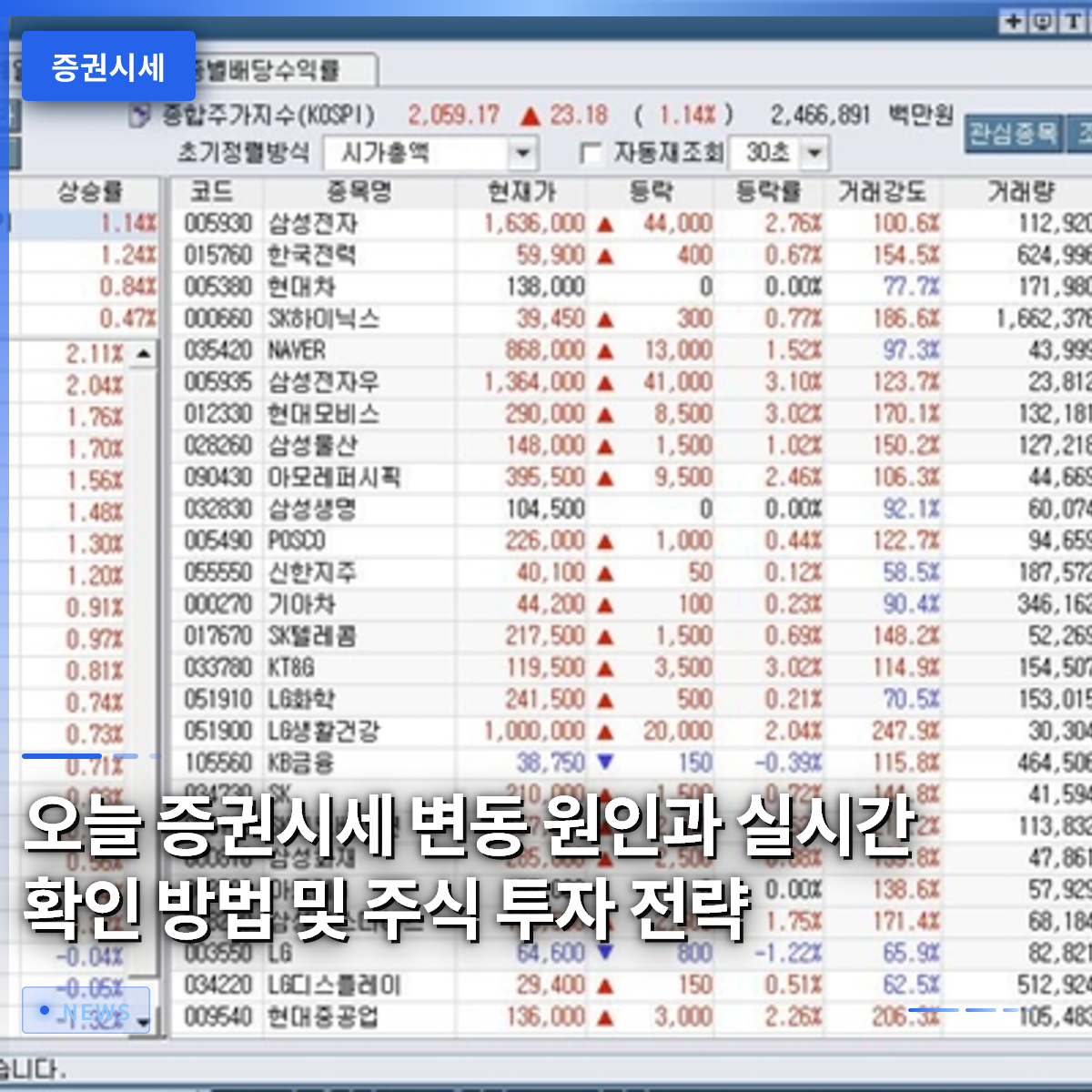Click the T icon in title bar
This screenshot has height=1092, width=1092.
1072,22
